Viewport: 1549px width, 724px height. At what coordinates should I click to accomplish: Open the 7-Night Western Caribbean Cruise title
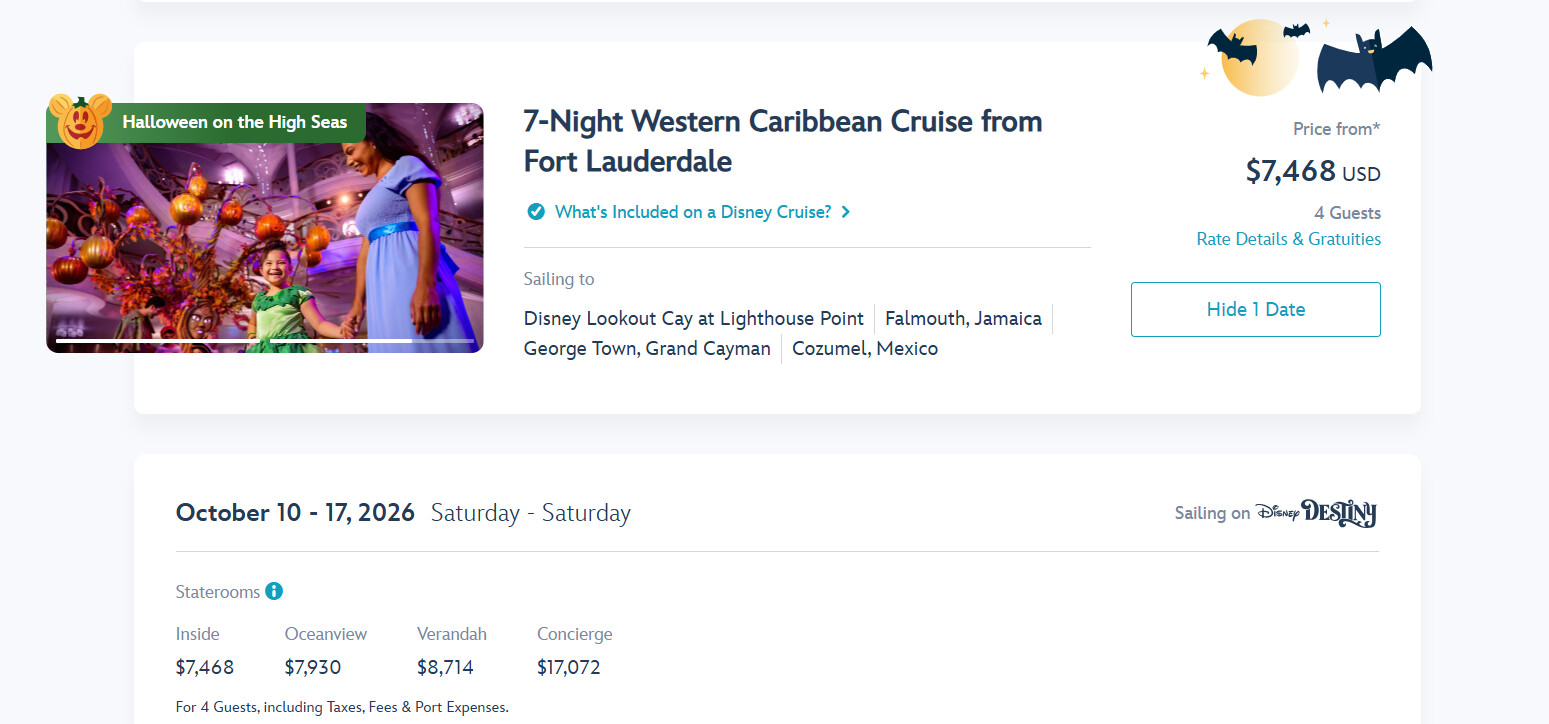(x=782, y=141)
